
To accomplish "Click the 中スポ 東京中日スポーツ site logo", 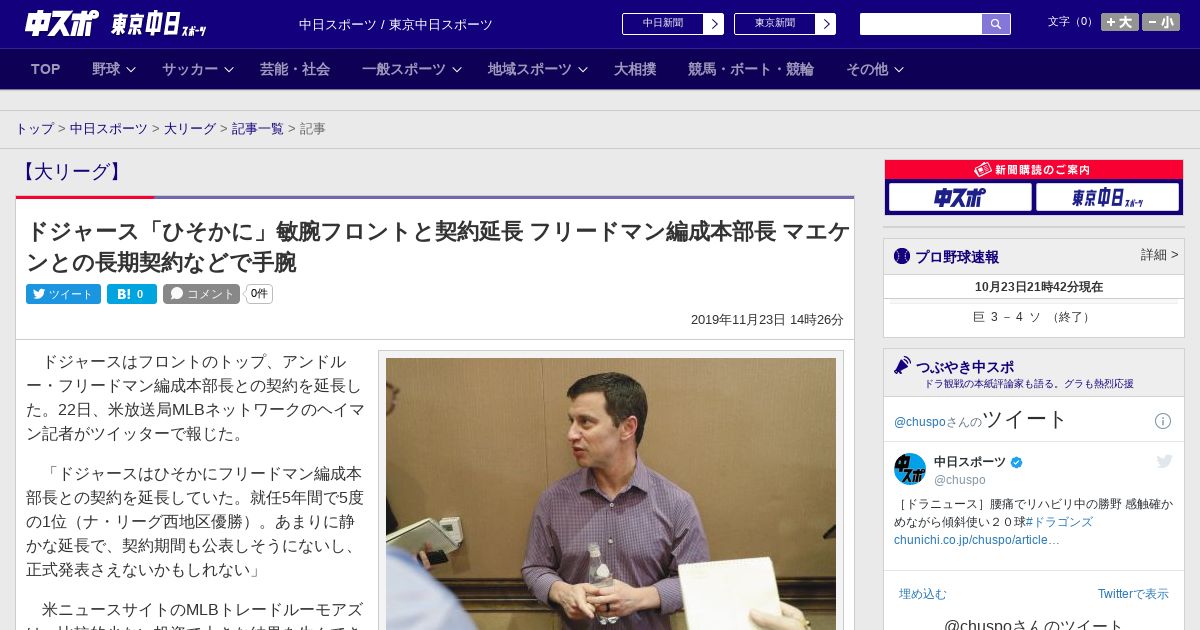I will 115,23.
